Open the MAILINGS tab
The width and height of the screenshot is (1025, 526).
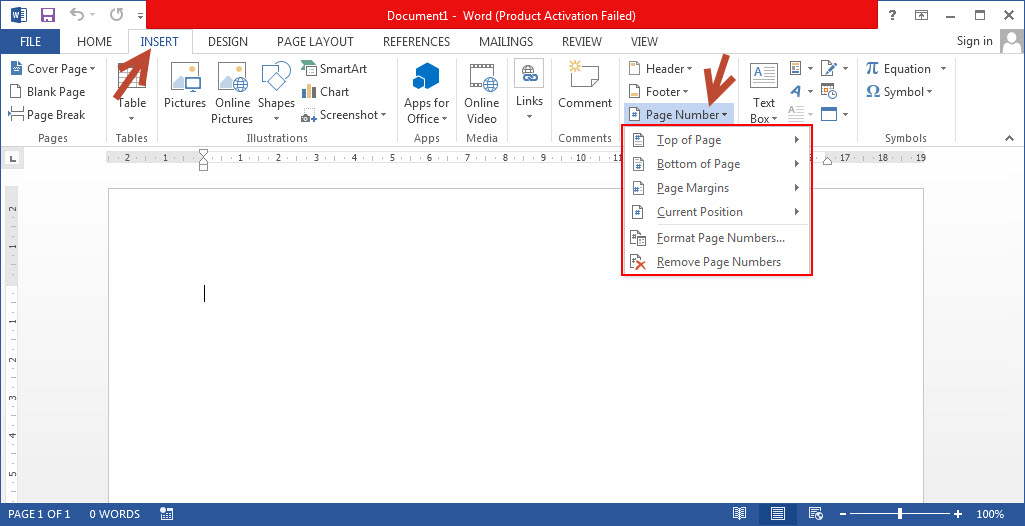tap(506, 41)
